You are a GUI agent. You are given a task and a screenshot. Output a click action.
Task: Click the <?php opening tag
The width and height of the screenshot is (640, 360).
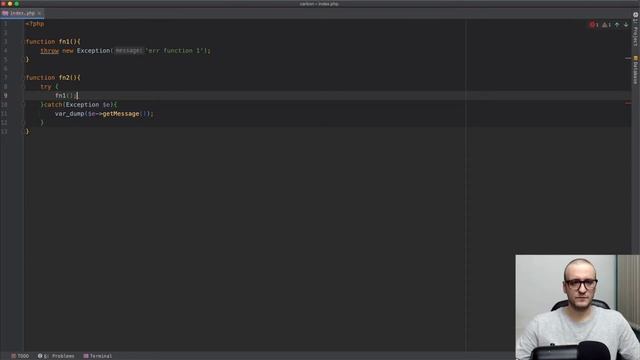point(35,24)
